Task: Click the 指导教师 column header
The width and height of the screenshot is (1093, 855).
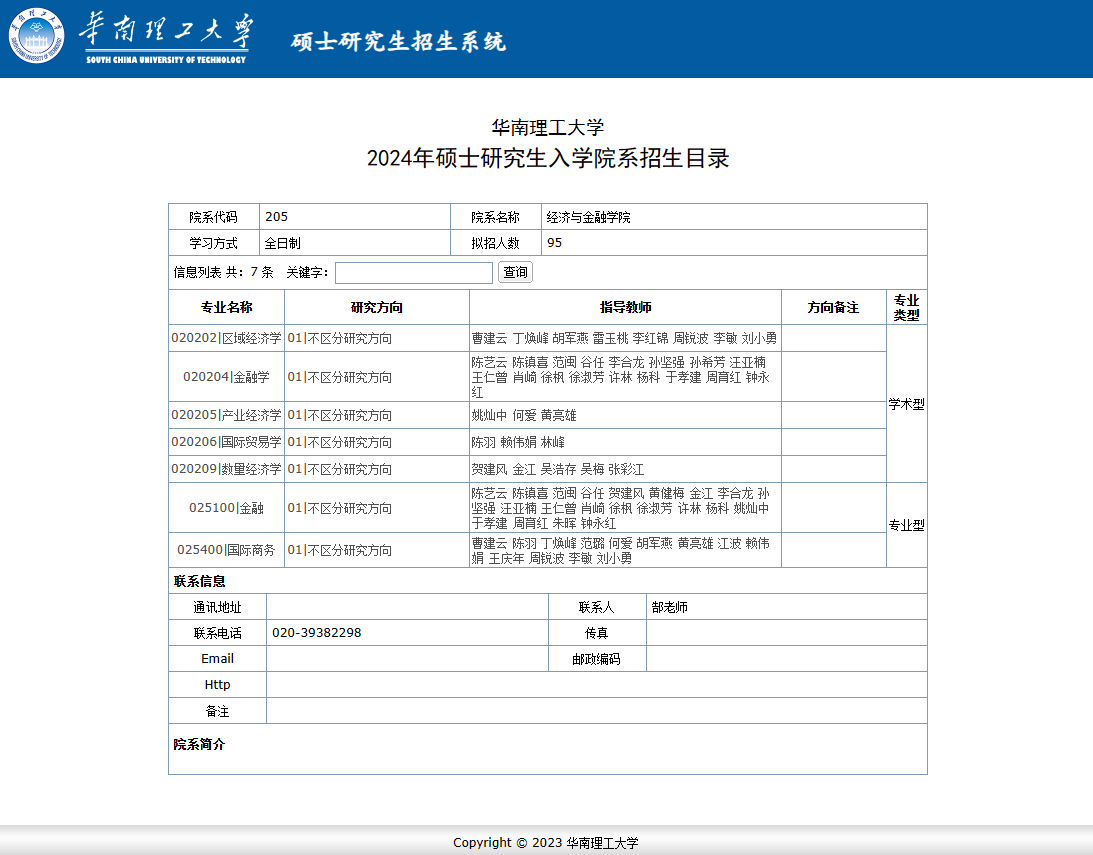Action: [x=625, y=307]
